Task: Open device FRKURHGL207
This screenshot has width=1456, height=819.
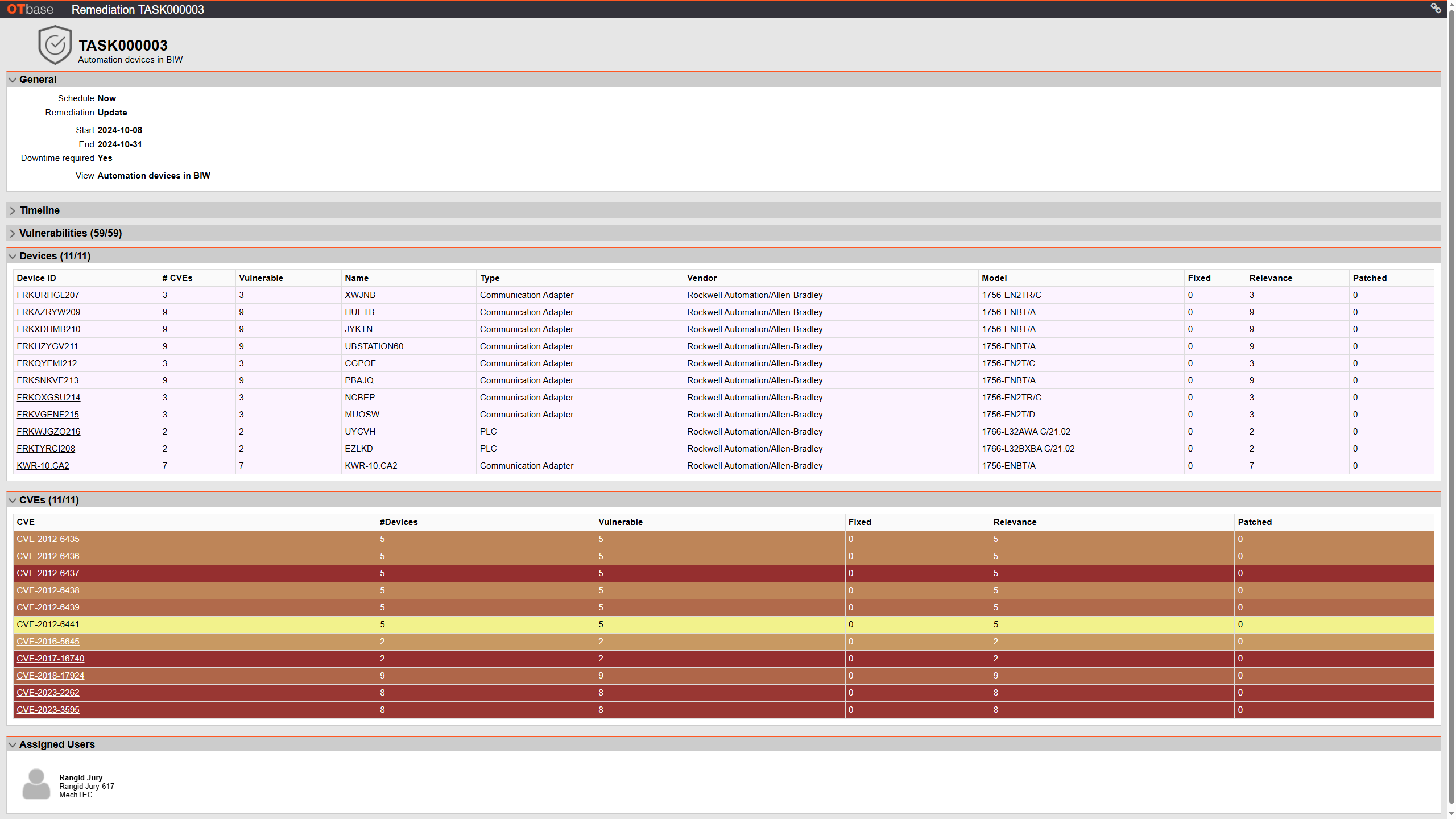Action: pos(48,295)
